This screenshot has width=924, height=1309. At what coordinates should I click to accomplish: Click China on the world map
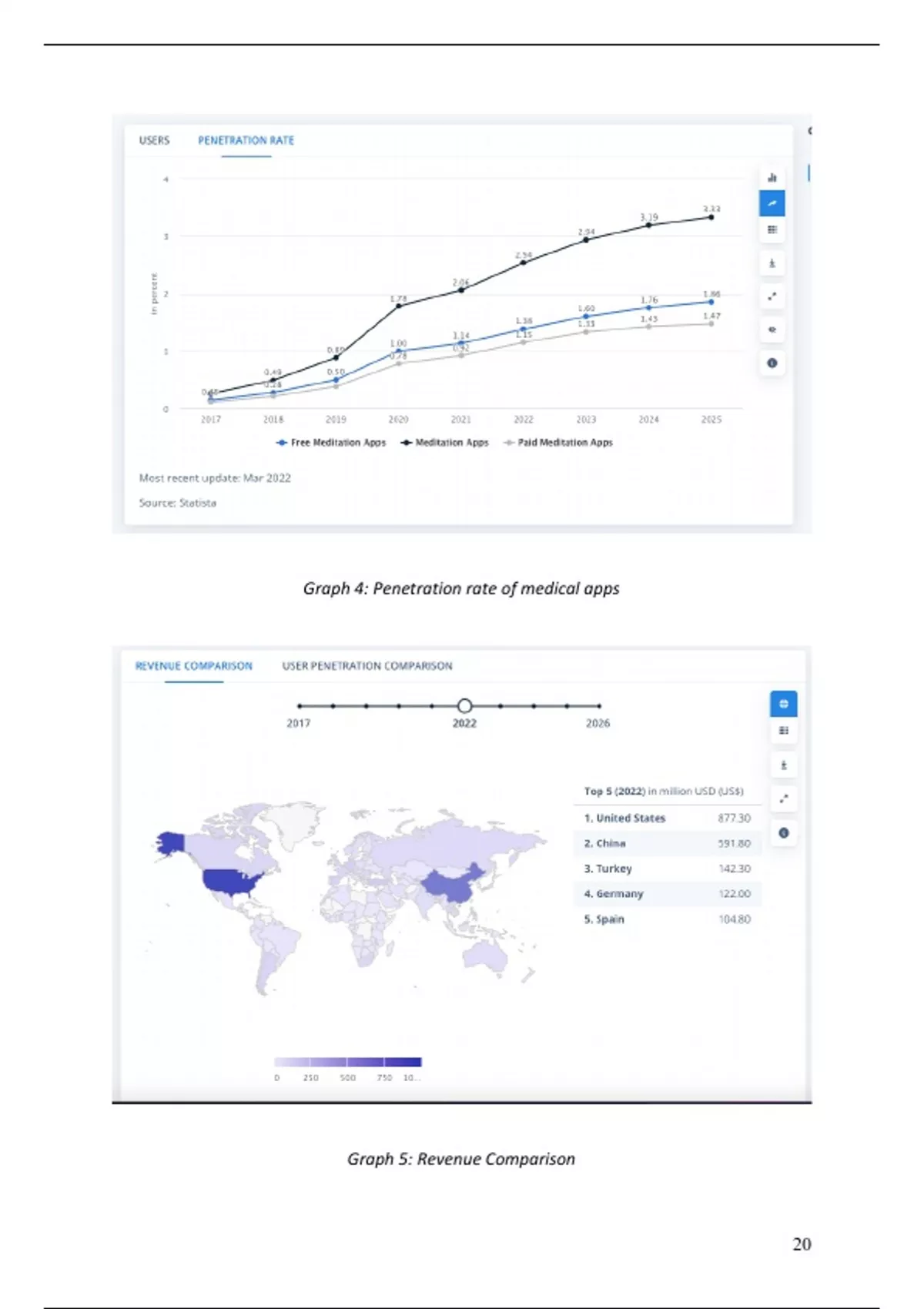454,885
